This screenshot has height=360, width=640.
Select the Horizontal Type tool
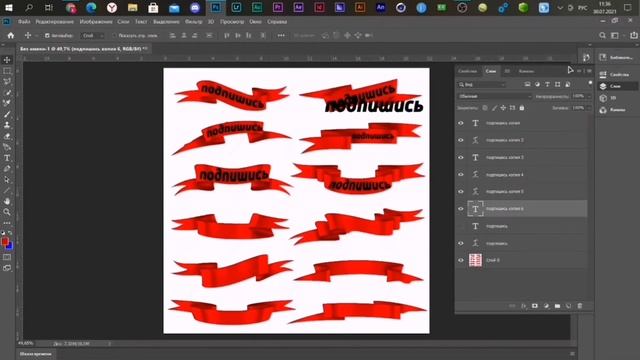(x=7, y=158)
